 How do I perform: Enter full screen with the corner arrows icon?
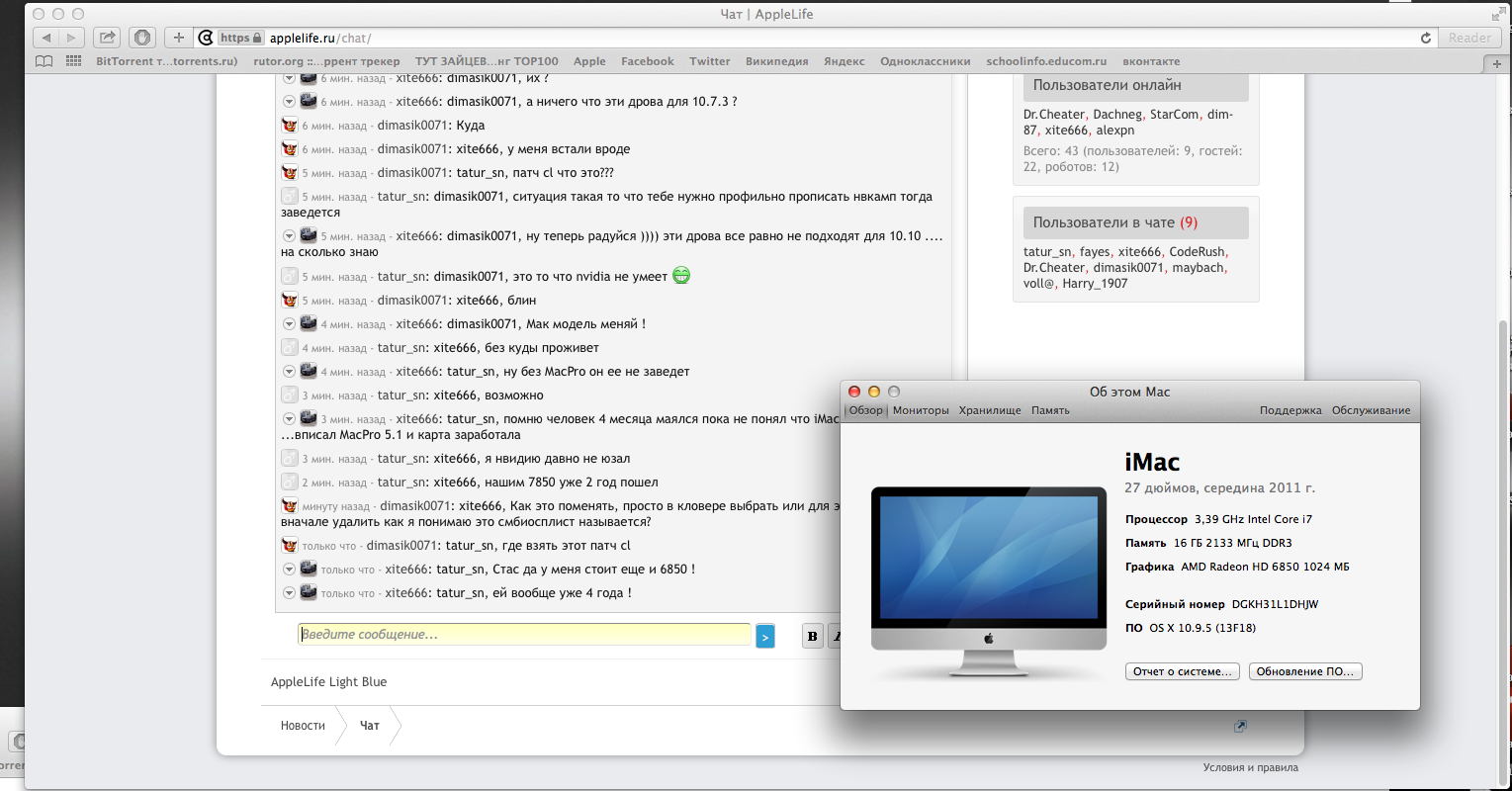(x=1497, y=14)
